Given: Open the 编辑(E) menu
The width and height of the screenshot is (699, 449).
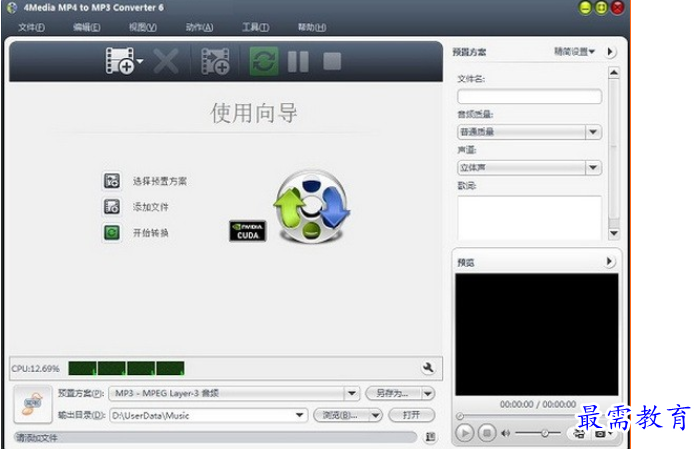Looking at the screenshot, I should pos(86,28).
